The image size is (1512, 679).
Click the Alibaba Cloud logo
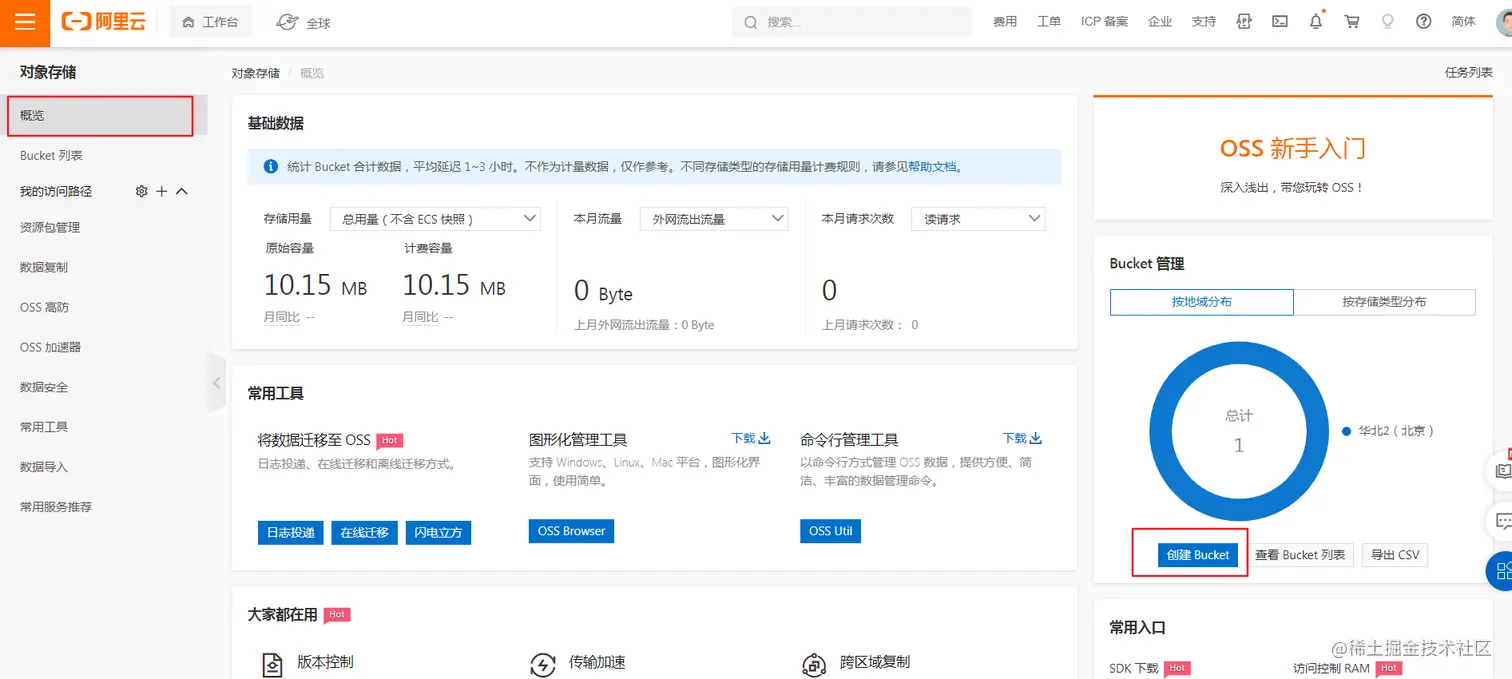click(104, 22)
